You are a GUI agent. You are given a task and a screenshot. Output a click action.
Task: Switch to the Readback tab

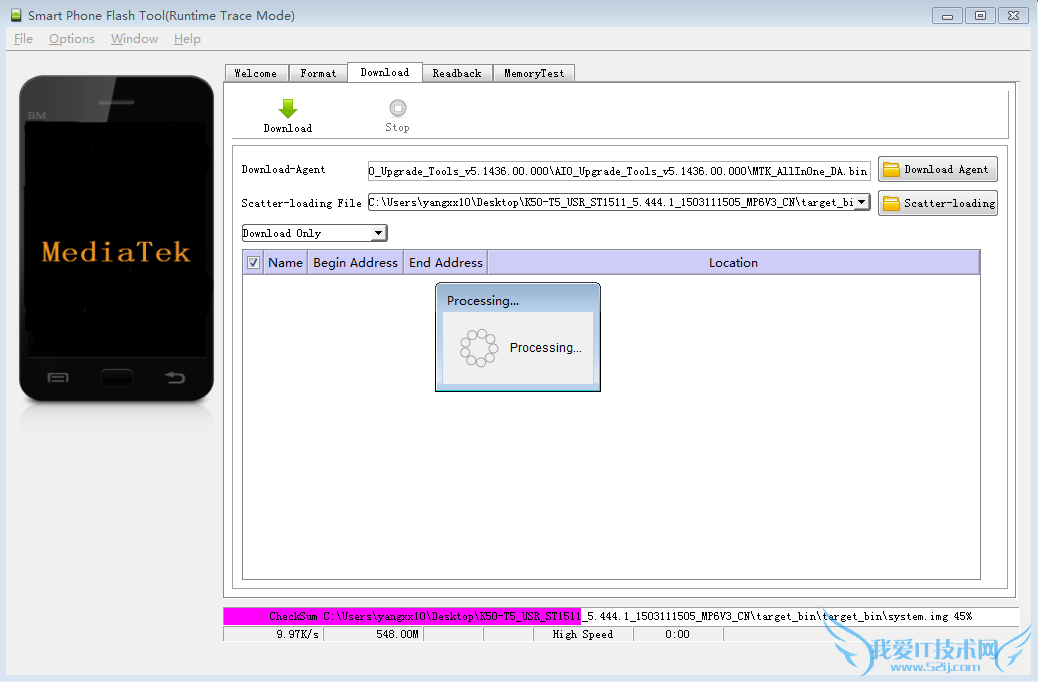click(457, 73)
